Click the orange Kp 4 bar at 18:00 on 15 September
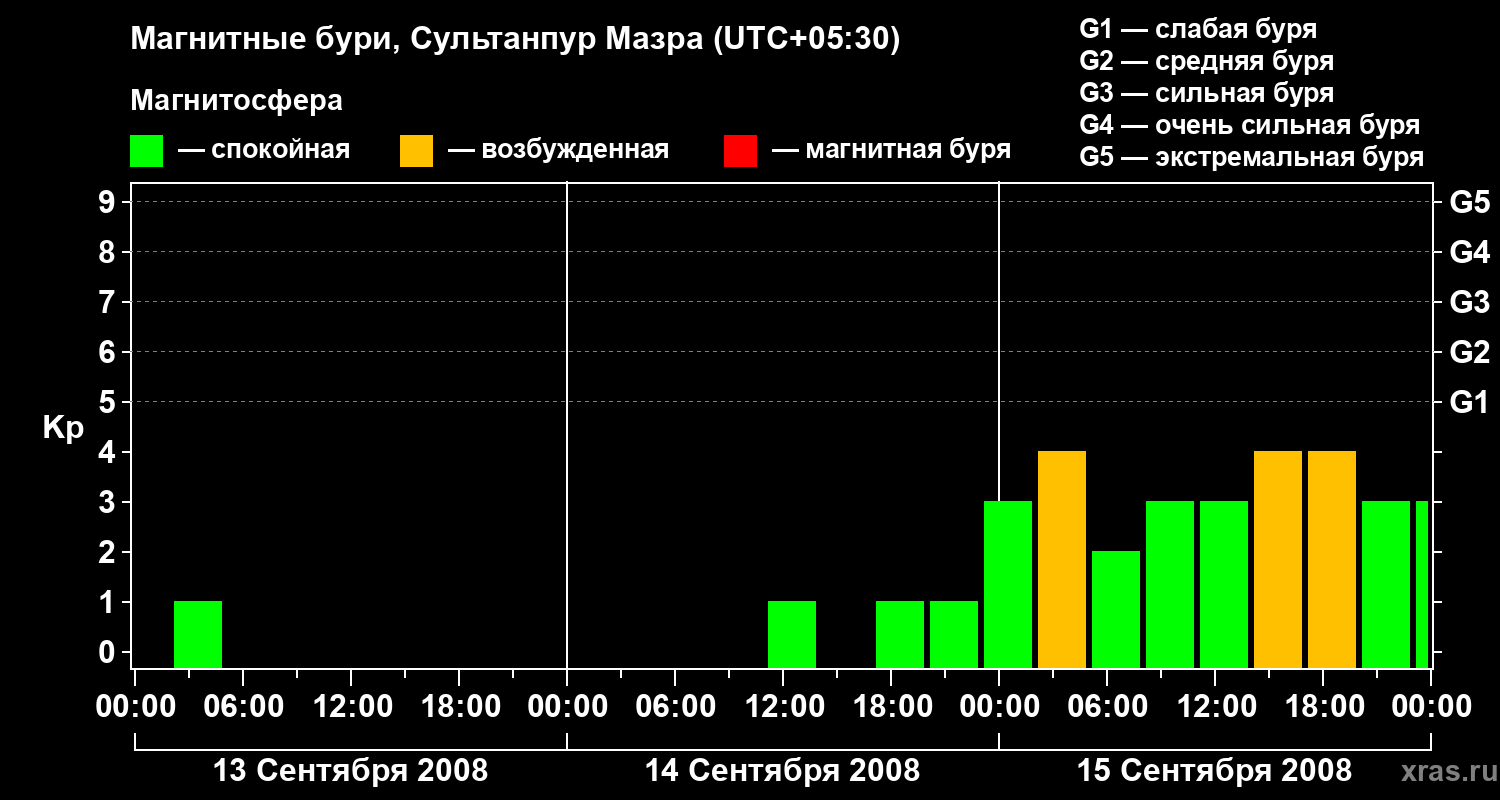 tap(1332, 559)
